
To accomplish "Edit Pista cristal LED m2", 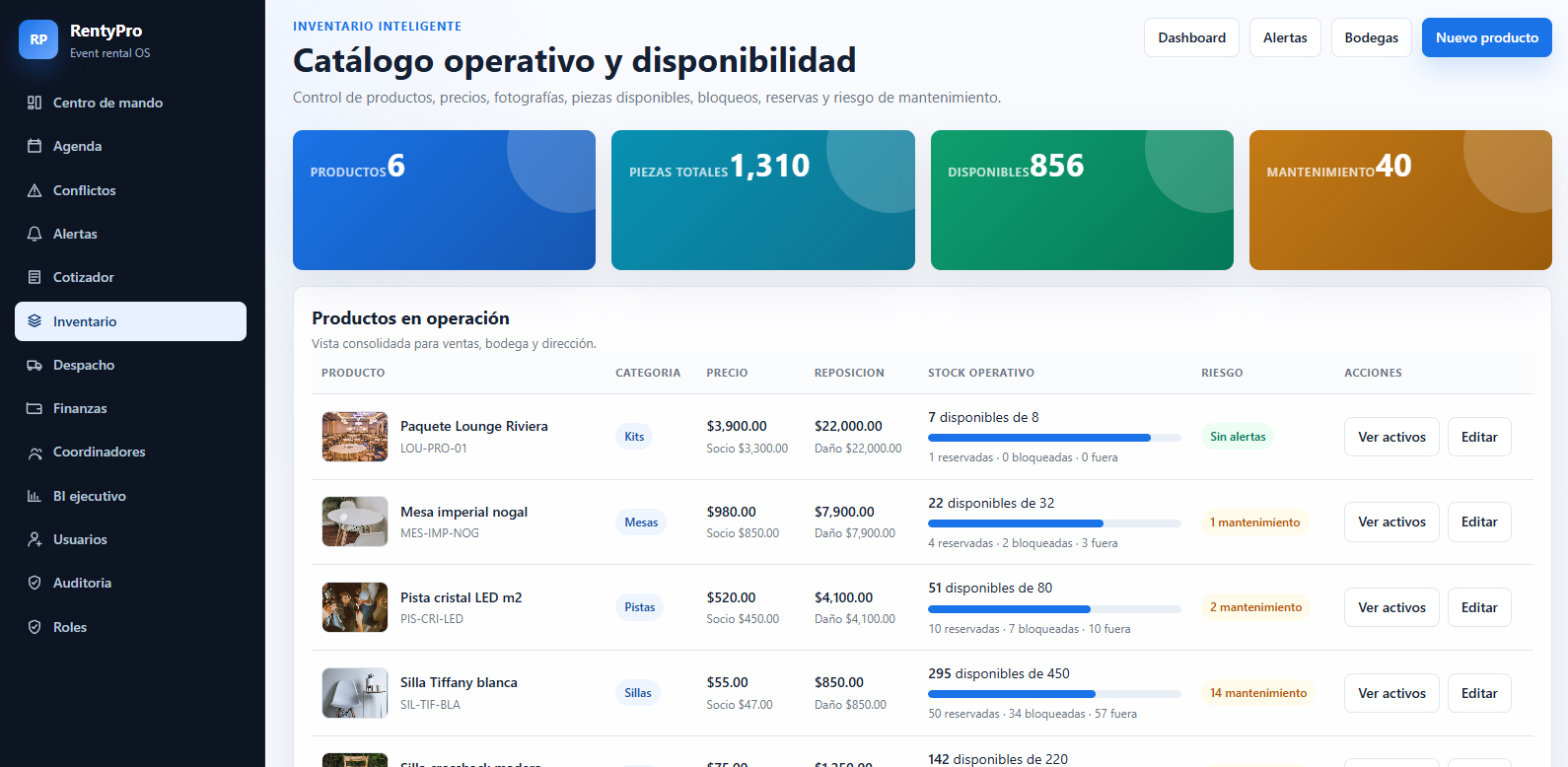I will (x=1479, y=607).
